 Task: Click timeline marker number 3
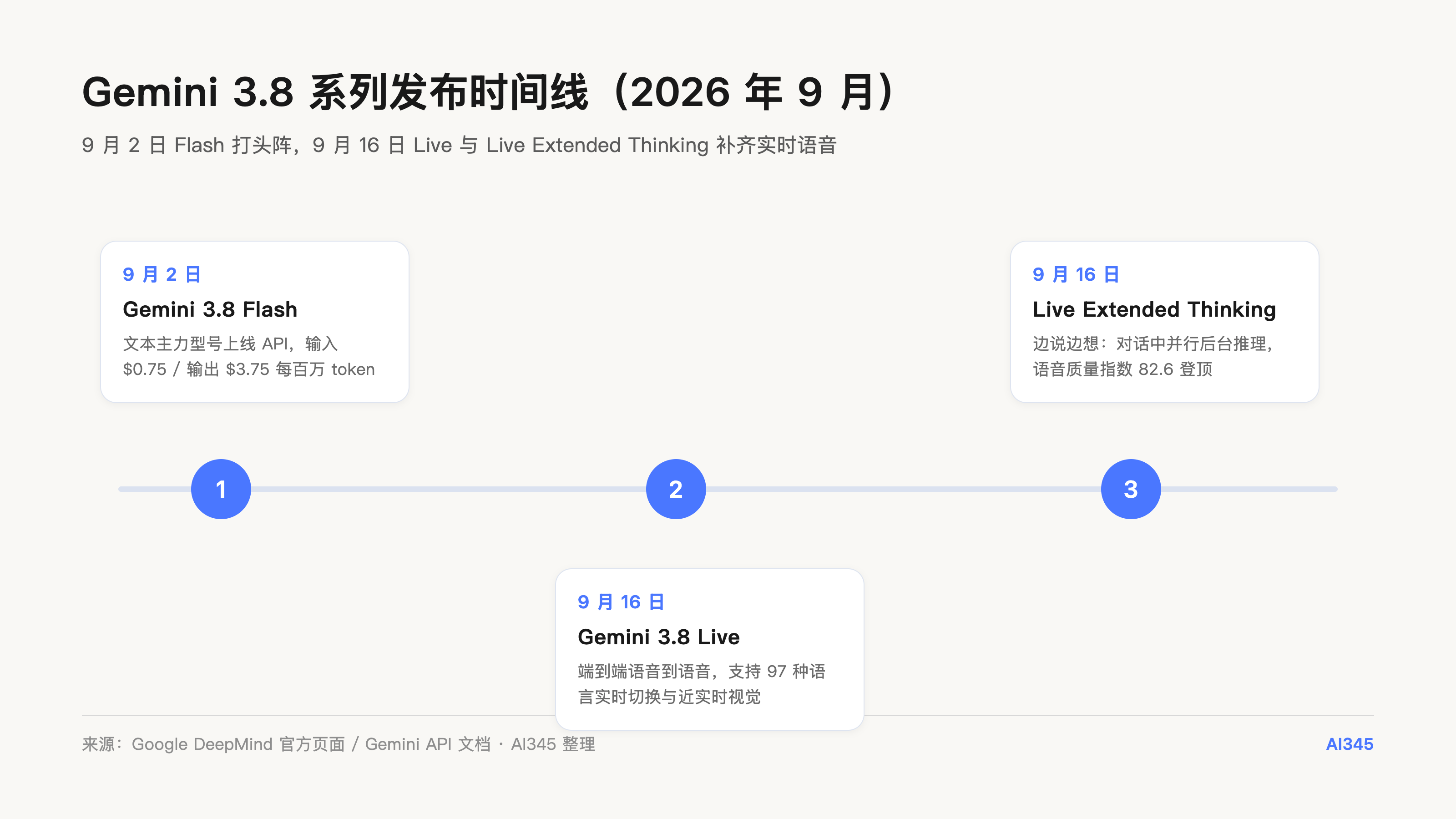pos(1131,489)
